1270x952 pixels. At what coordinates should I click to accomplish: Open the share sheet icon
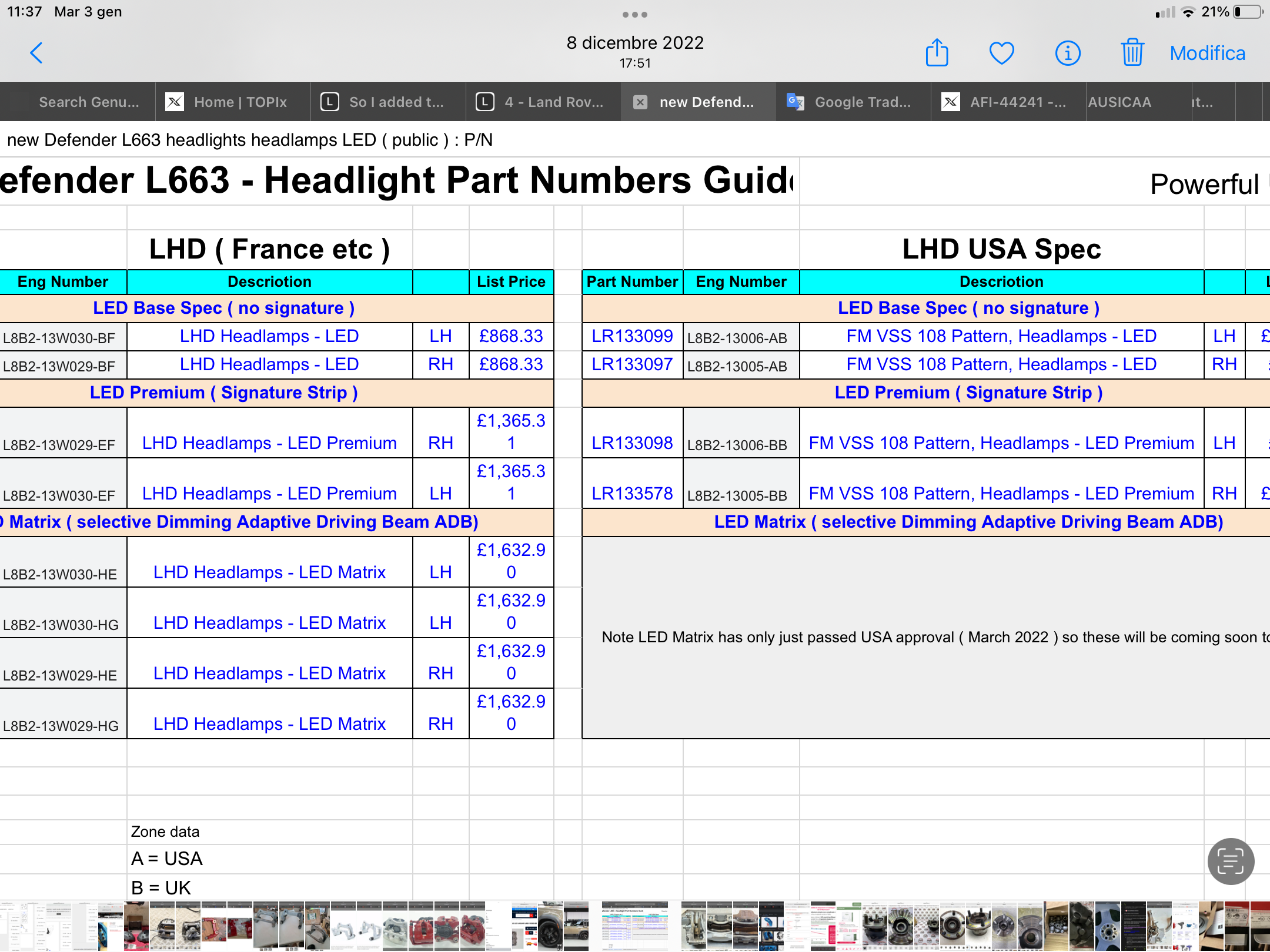click(937, 53)
